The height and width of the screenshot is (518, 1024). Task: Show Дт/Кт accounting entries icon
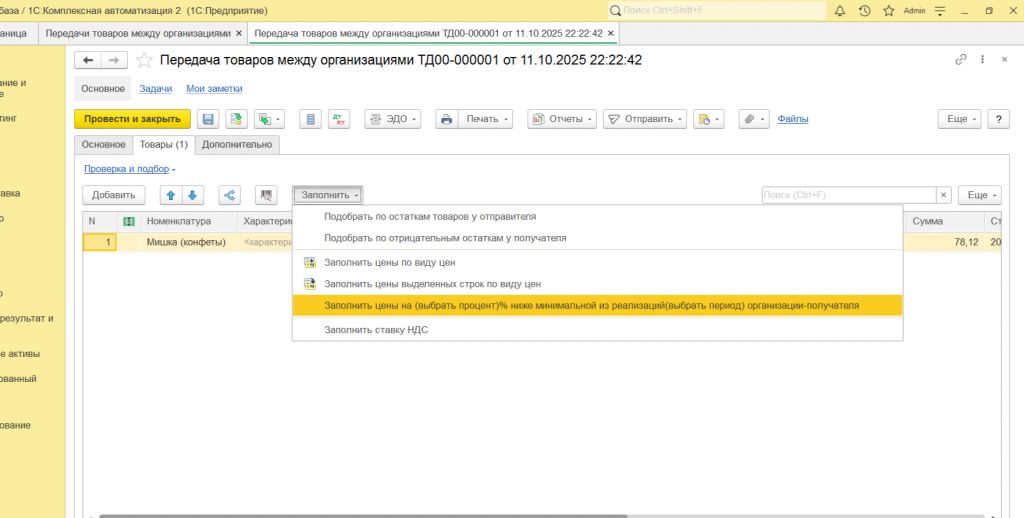(339, 119)
